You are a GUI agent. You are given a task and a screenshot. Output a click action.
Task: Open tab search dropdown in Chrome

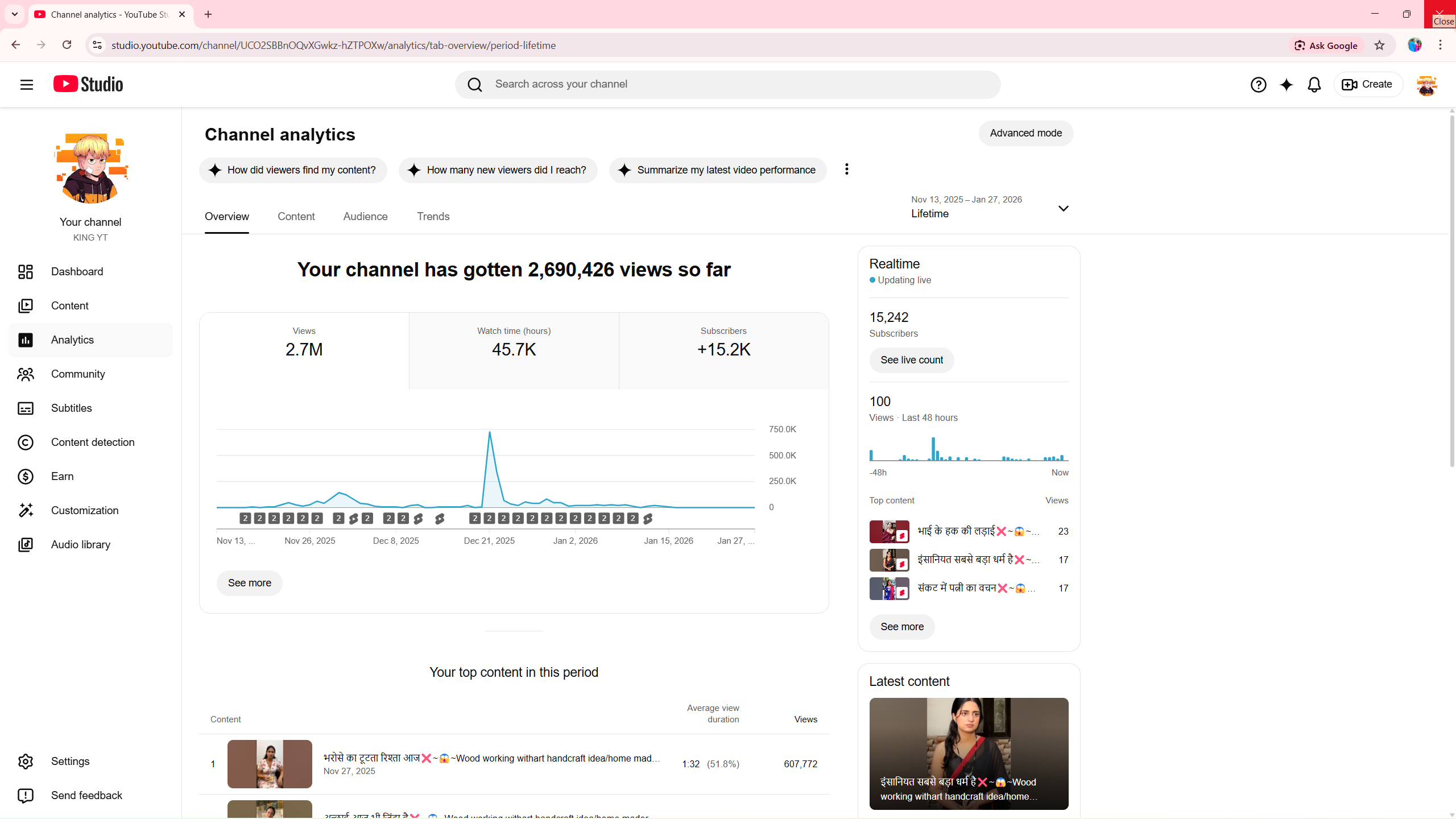[x=15, y=14]
